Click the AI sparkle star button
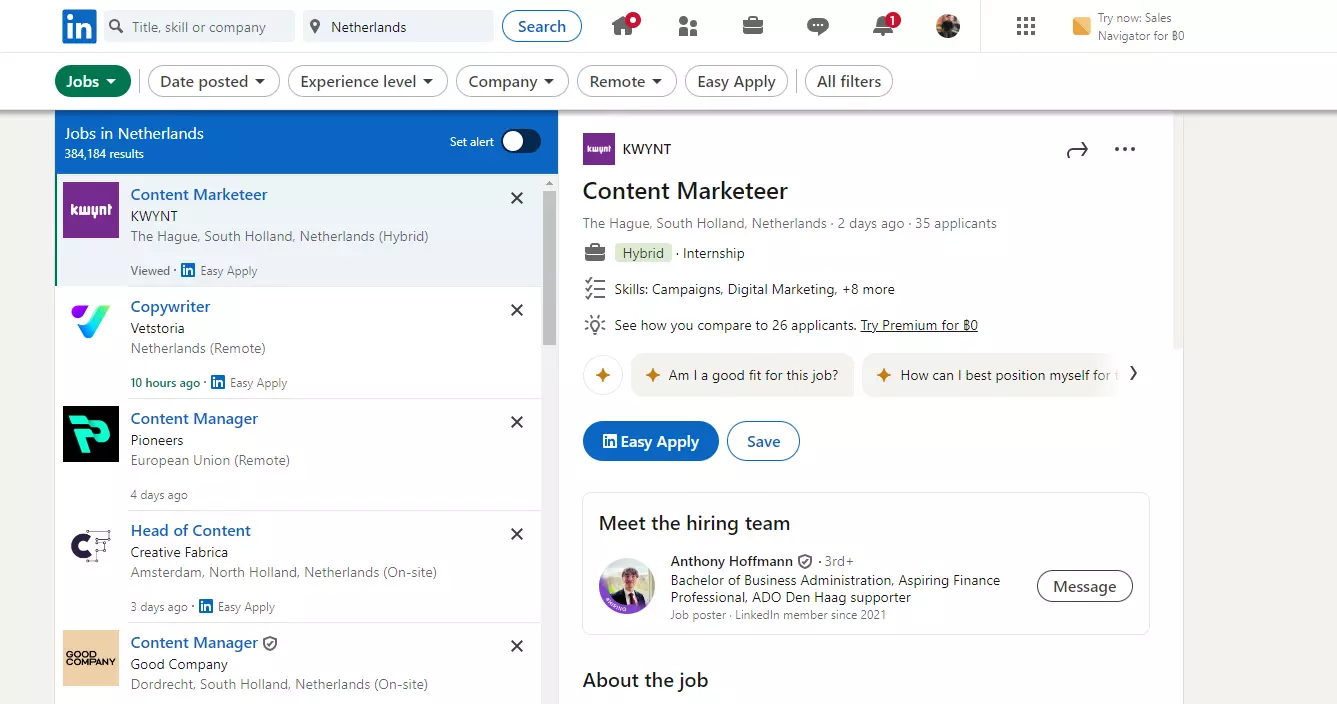Image resolution: width=1337 pixels, height=704 pixels. click(603, 375)
